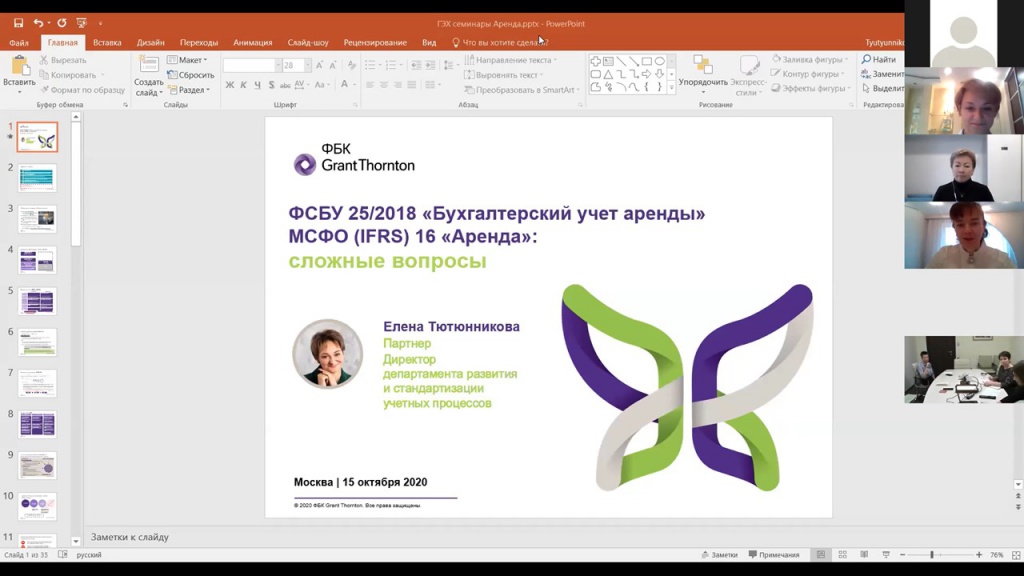1024x576 pixels.
Task: Open Заливка фигуры fill dropdown
Action: (810, 59)
